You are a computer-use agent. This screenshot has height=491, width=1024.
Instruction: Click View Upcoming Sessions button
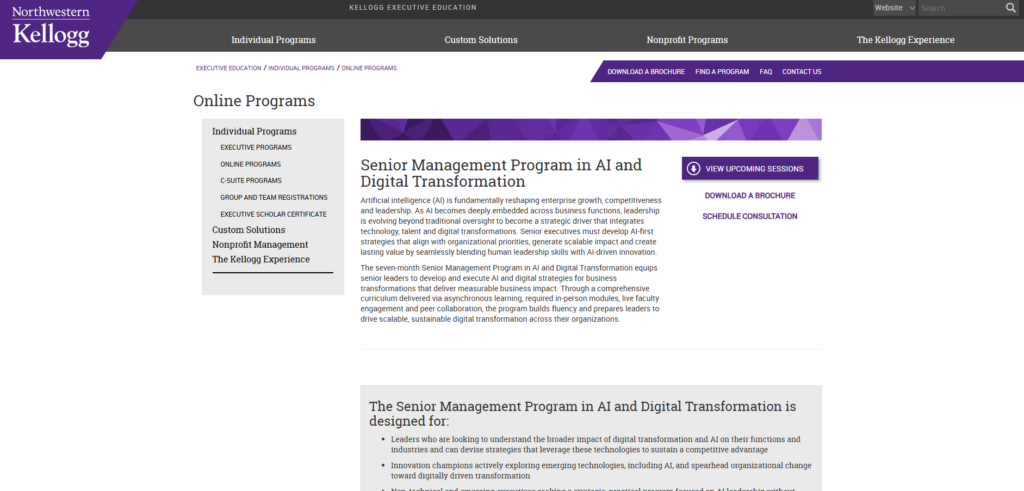pyautogui.click(x=750, y=168)
